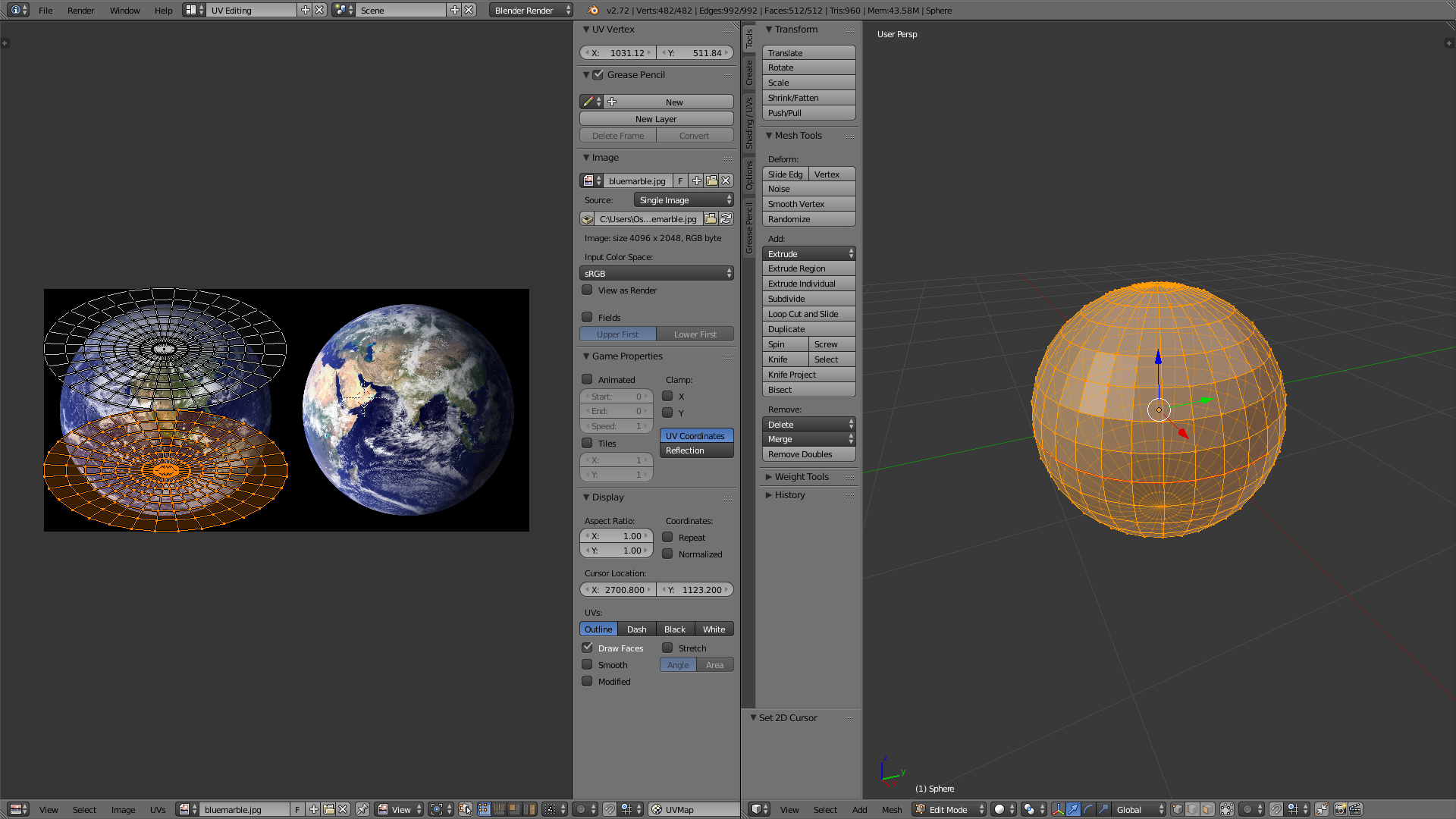Enable the Stretch checkbox
Viewport: 1456px width, 819px height.
point(667,648)
